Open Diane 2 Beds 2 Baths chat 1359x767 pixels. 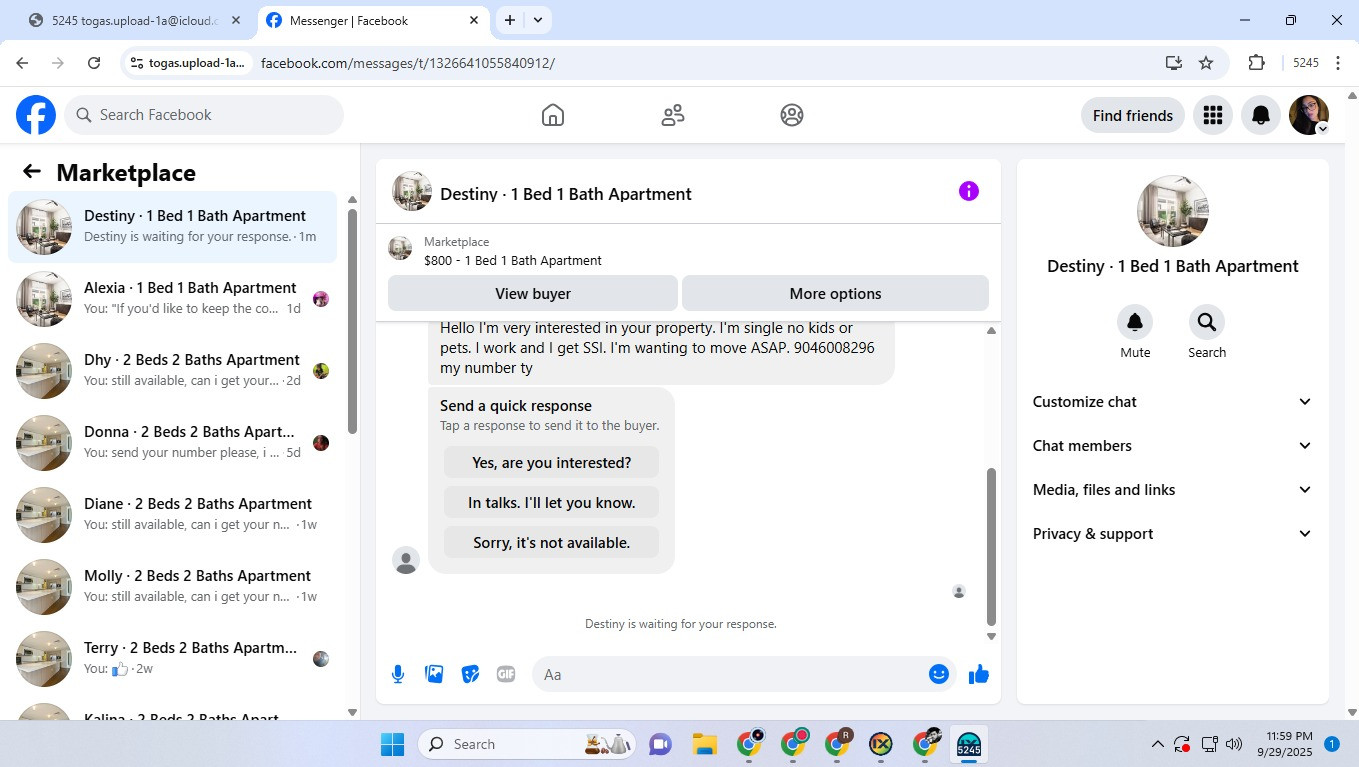tap(173, 515)
